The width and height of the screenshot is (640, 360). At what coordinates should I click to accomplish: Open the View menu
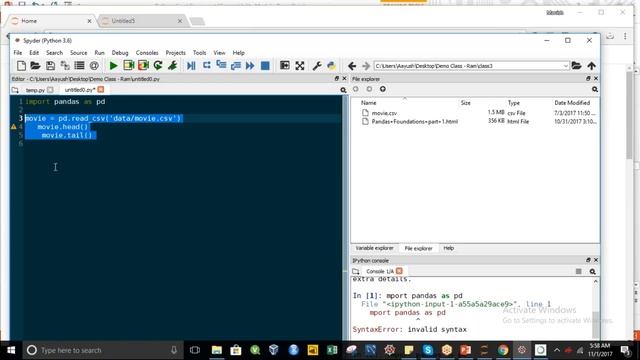click(219, 53)
